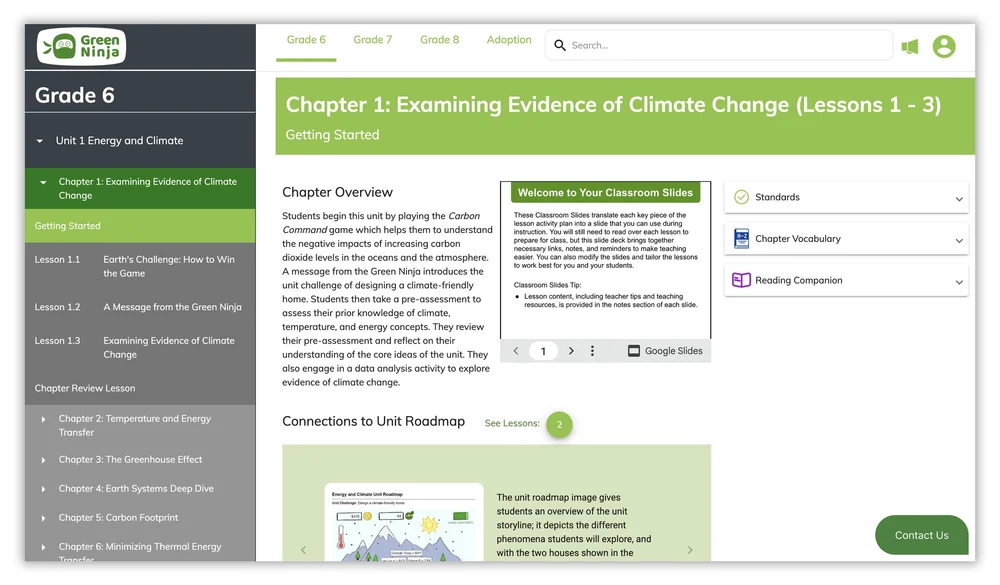The image size is (1000, 585).
Task: Advance to the next slide with the arrow
Action: click(x=570, y=350)
